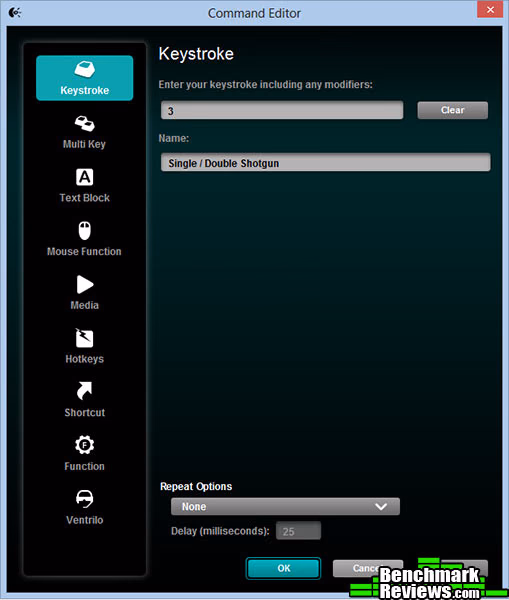This screenshot has width=509, height=600.
Task: Click the 'Delay (milliseconds):' label
Action: click(x=220, y=531)
